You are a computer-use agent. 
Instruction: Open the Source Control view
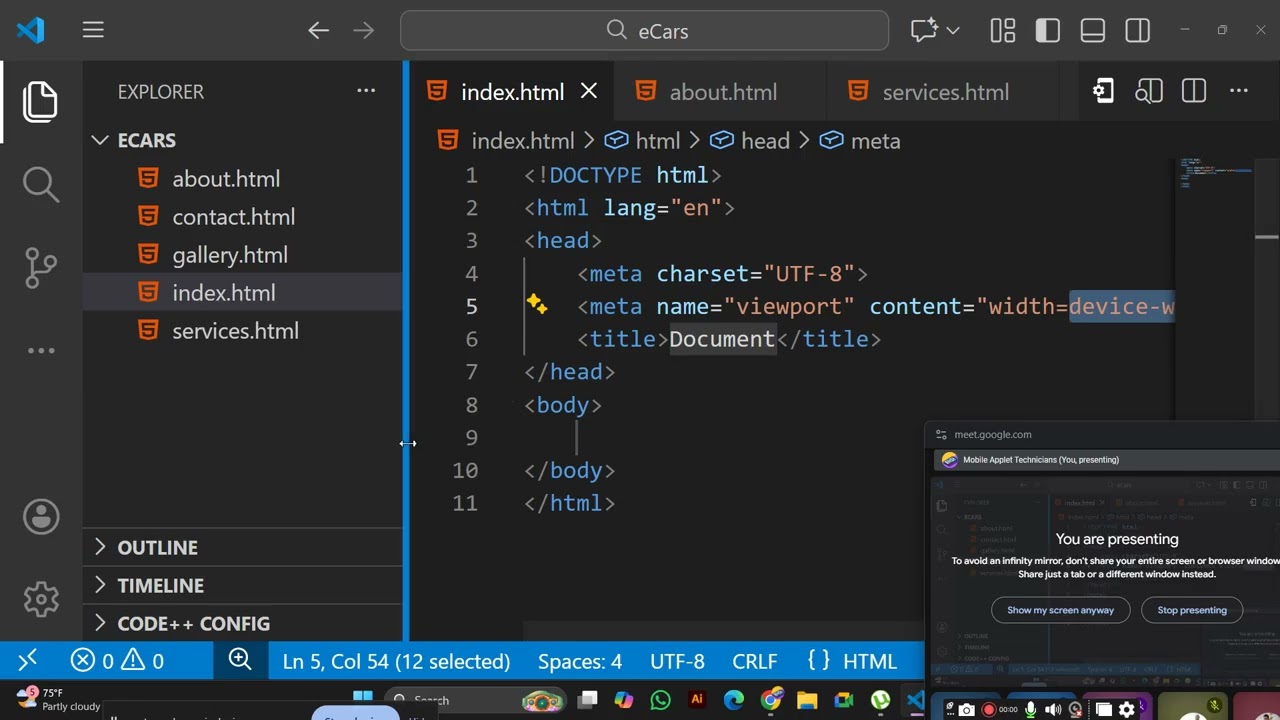(x=41, y=268)
